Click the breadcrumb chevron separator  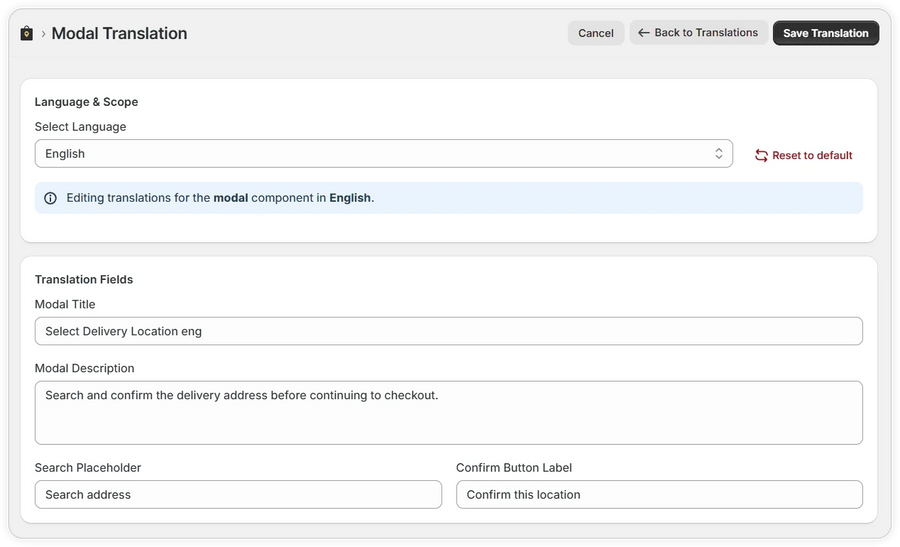pos(43,34)
